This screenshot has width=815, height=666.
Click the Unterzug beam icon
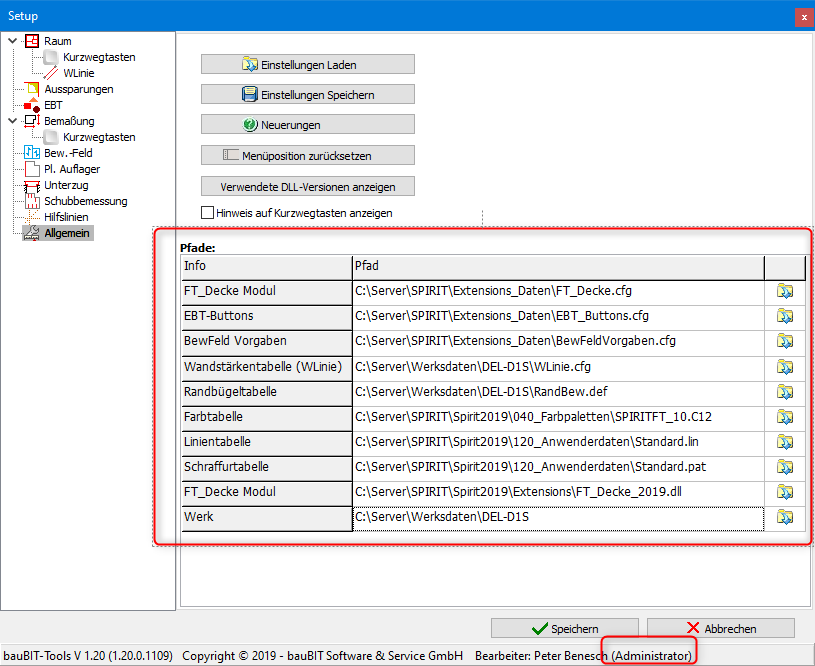(32, 185)
